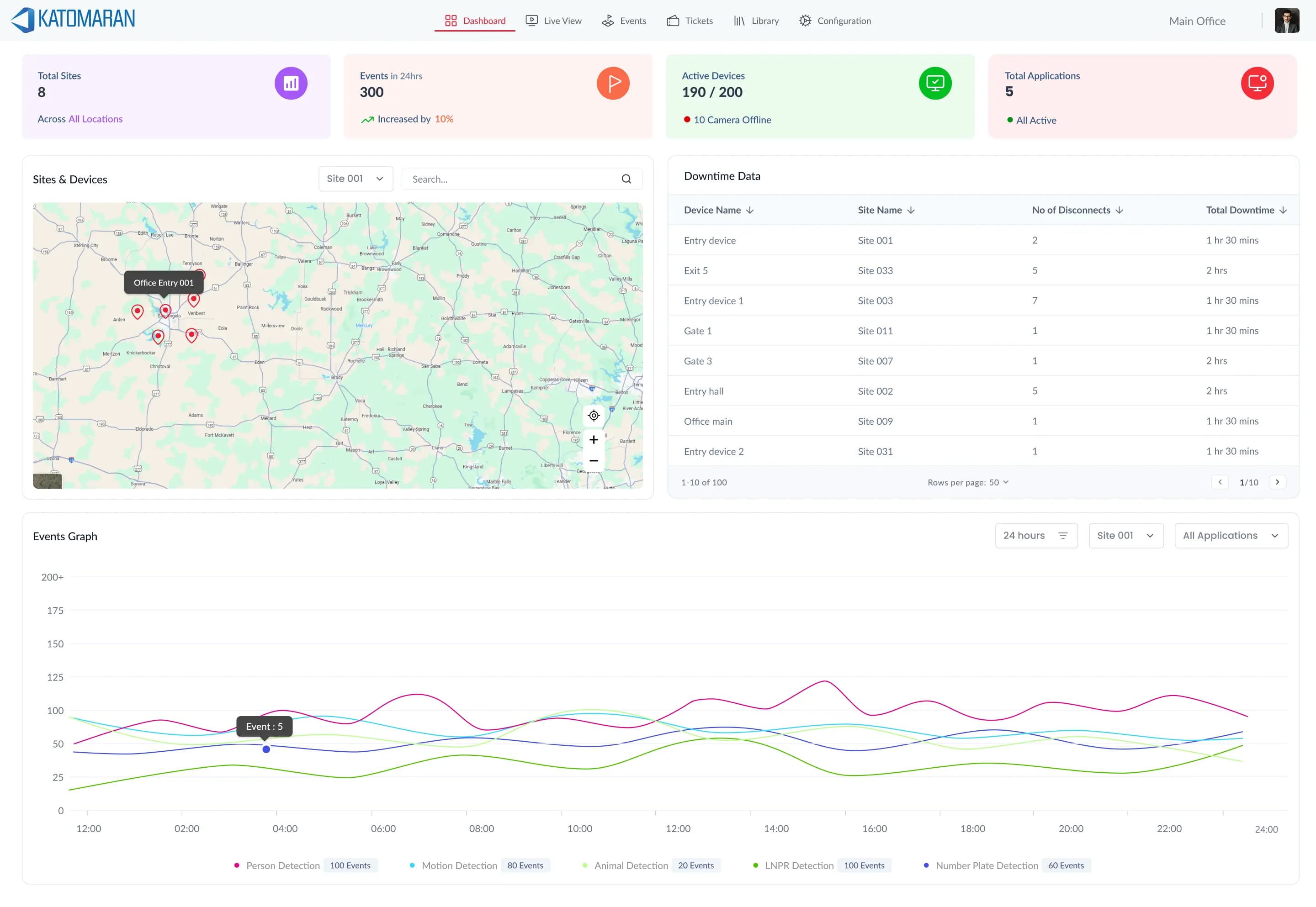Image resolution: width=1316 pixels, height=907 pixels.
Task: Open Configuration using the gear icon
Action: click(x=804, y=21)
